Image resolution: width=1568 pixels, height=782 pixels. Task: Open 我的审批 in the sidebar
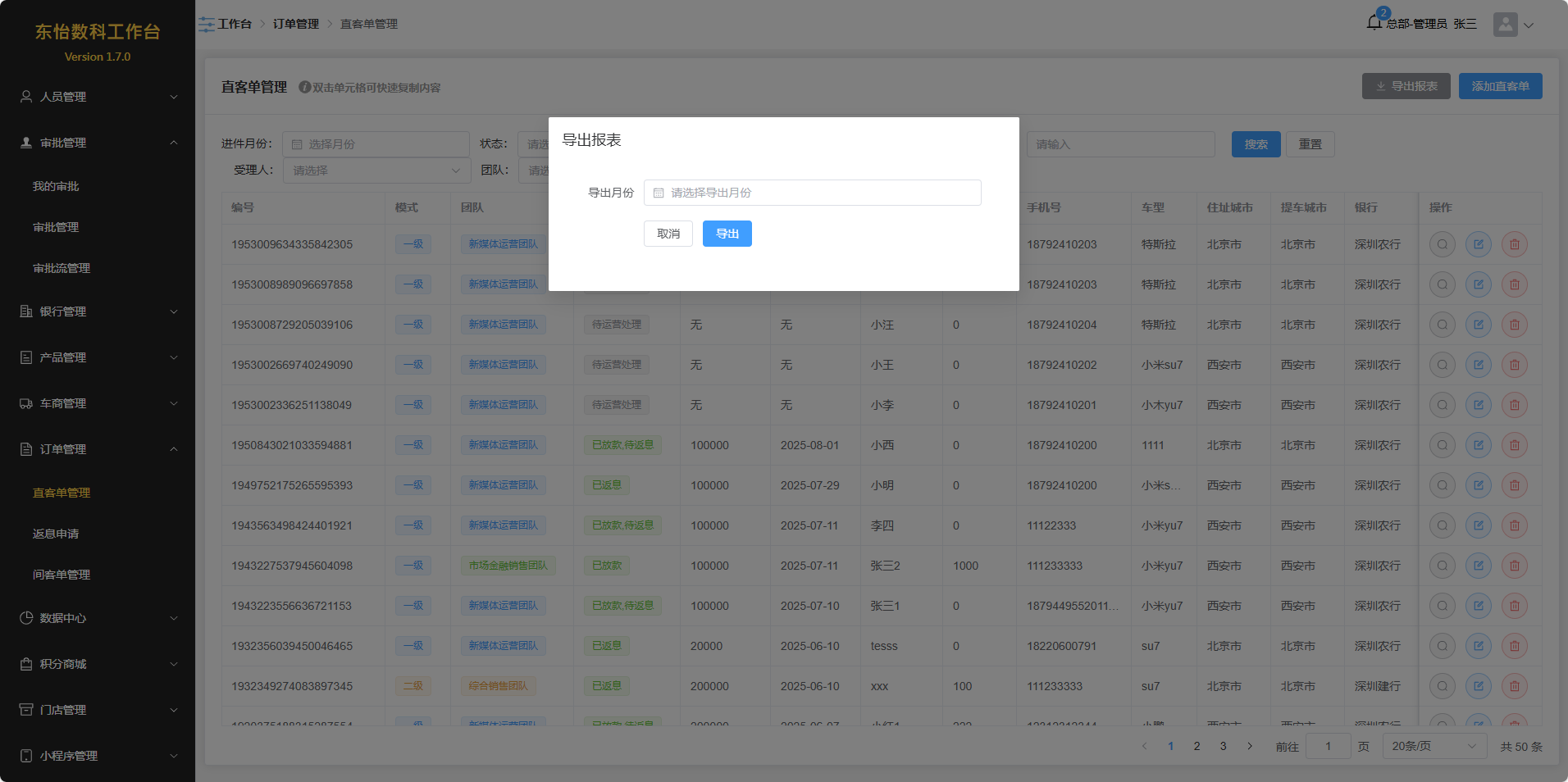point(56,186)
